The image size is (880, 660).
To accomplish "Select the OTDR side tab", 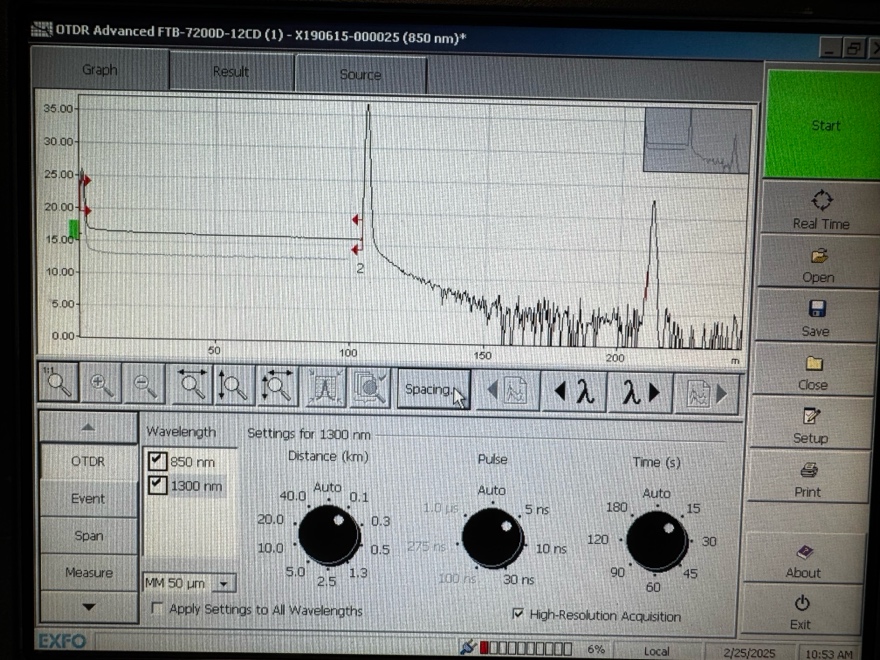I will coord(88,461).
